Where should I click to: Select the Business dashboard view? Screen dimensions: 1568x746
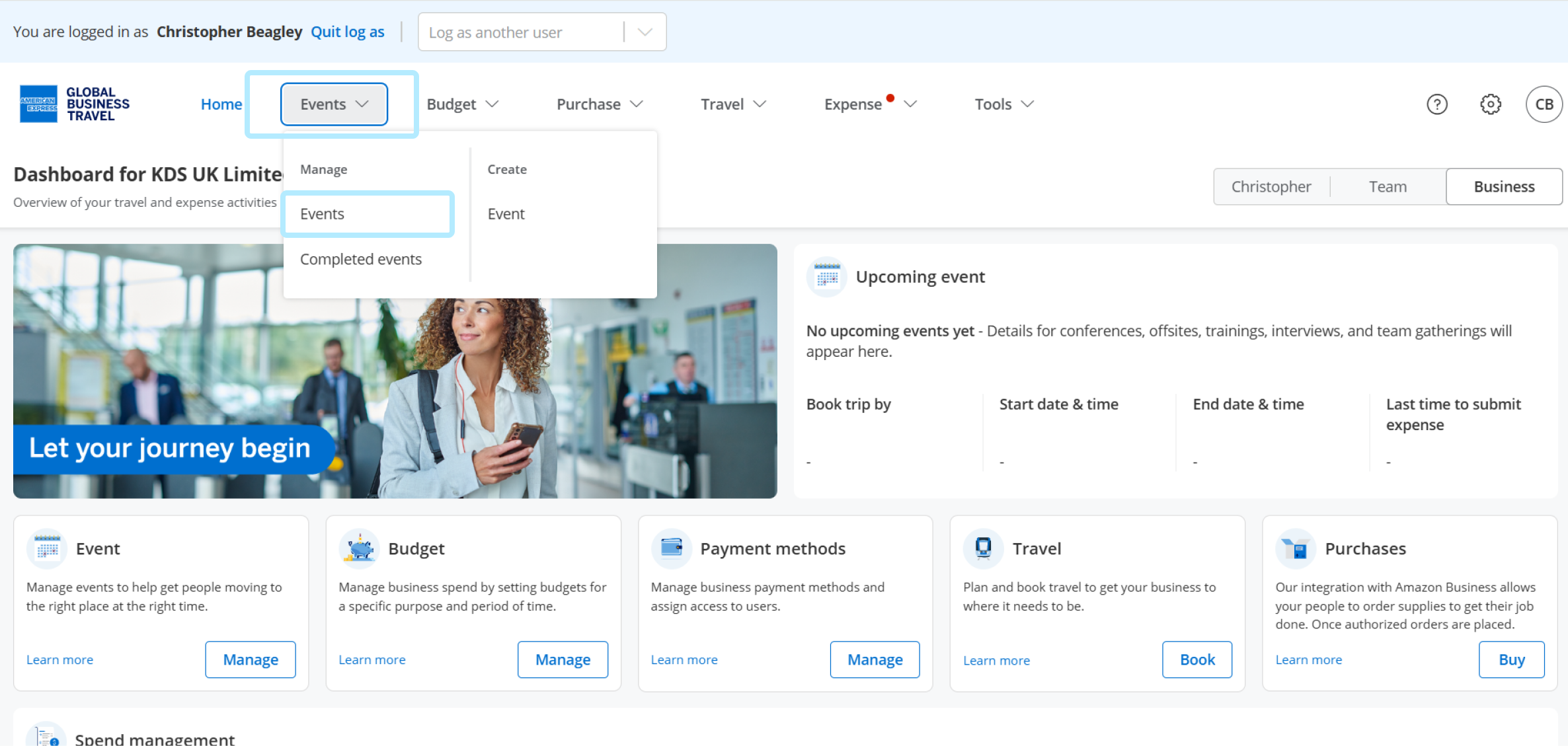point(1504,187)
